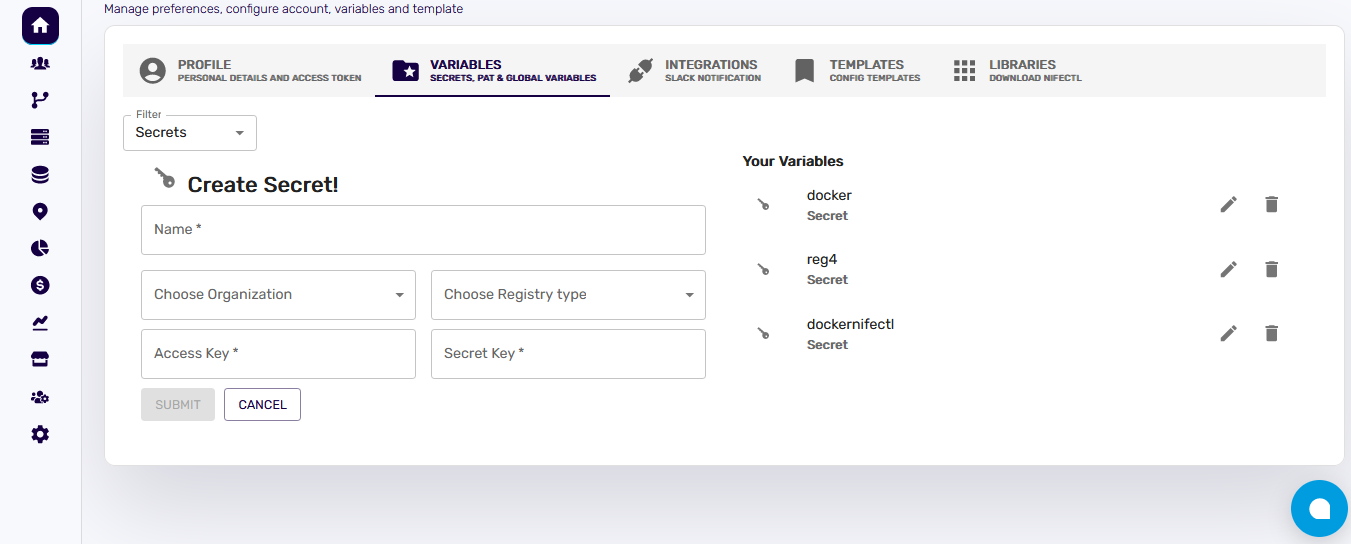Delete the dockernifectl secret
Viewport: 1351px width, 544px height.
1271,333
